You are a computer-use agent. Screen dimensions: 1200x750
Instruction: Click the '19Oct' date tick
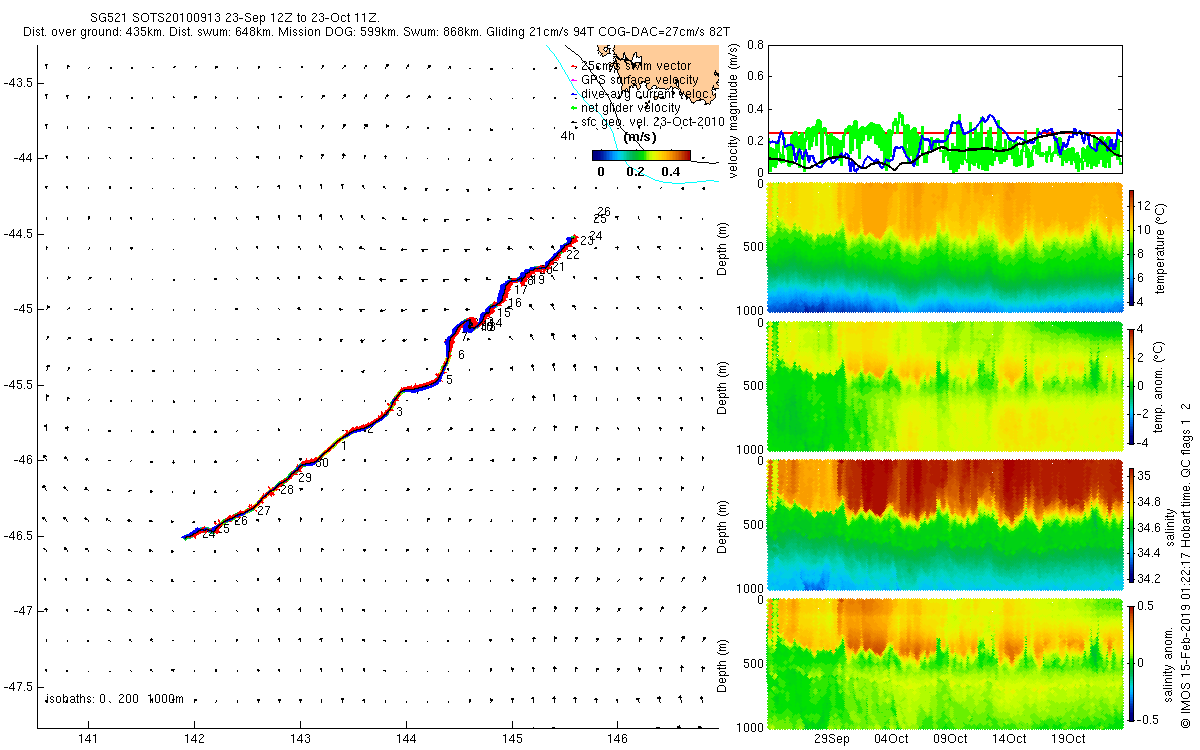coord(1068,739)
